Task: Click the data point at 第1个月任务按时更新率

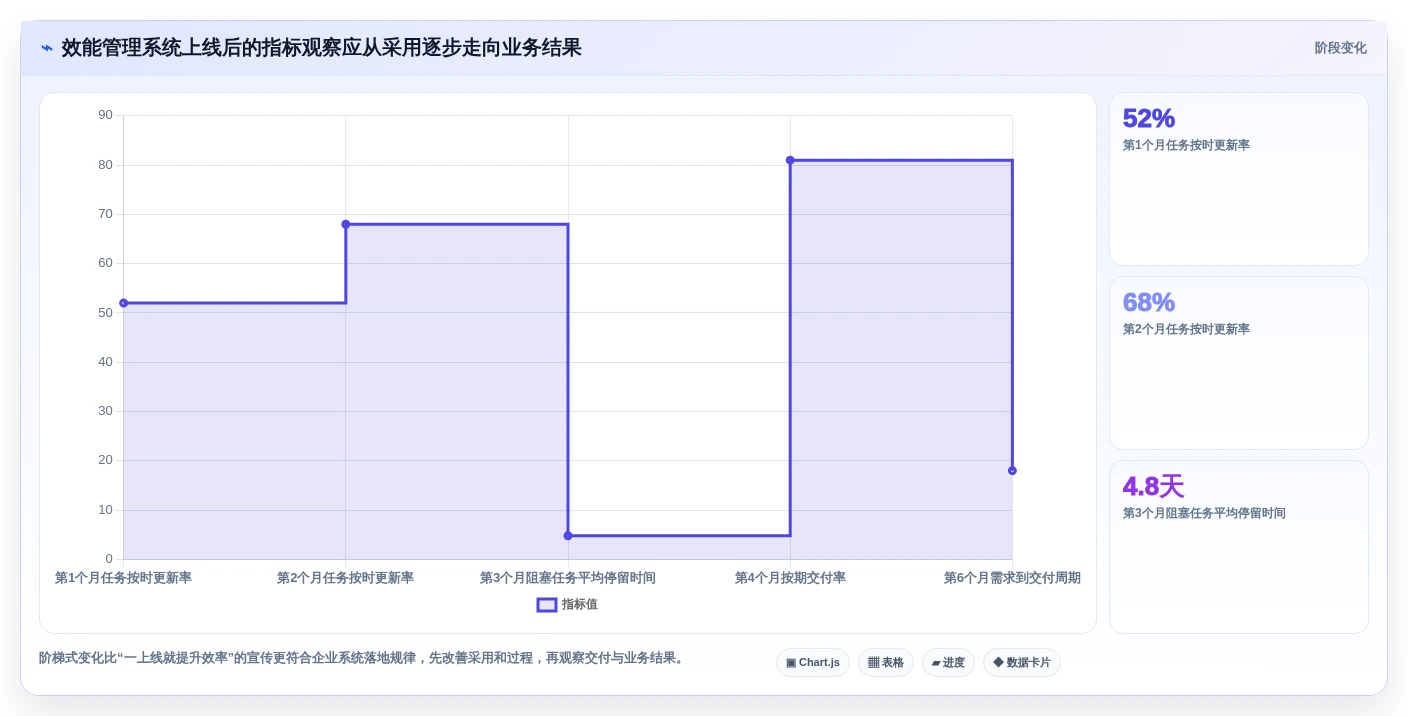Action: [x=124, y=303]
